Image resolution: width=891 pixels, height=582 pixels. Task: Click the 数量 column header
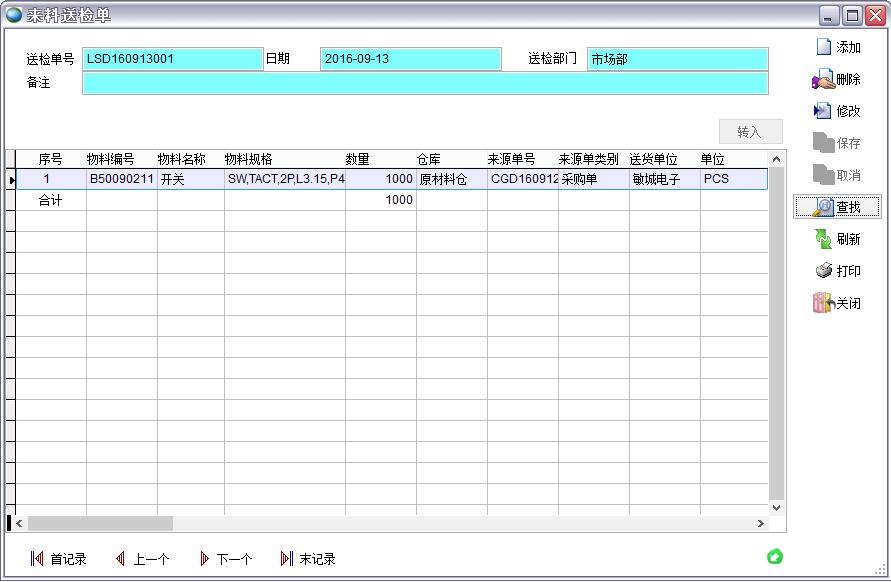point(357,159)
